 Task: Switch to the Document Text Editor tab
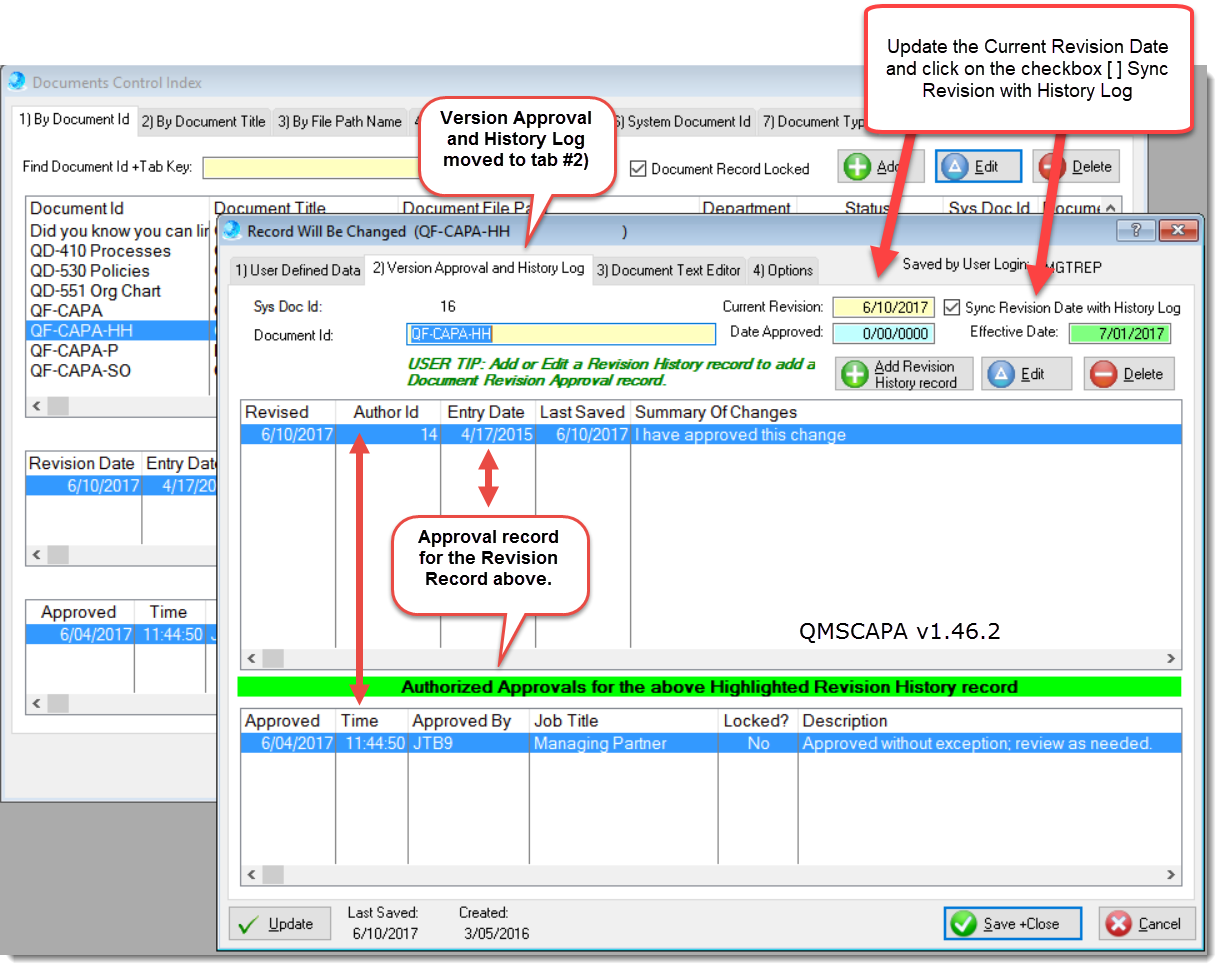pyautogui.click(x=668, y=270)
